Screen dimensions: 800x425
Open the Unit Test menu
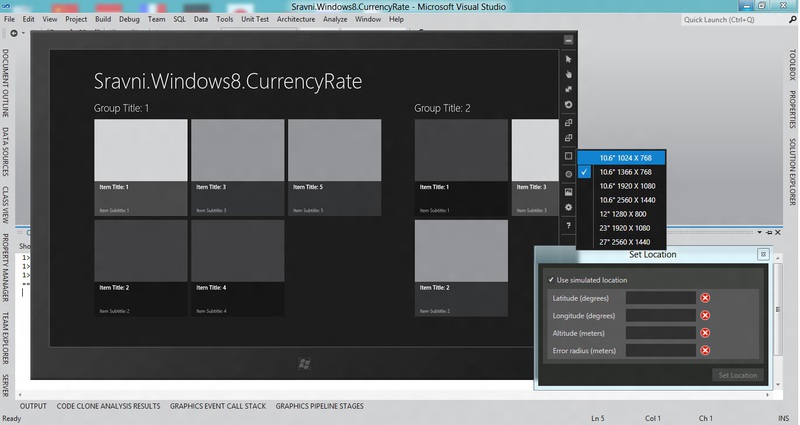(x=255, y=19)
